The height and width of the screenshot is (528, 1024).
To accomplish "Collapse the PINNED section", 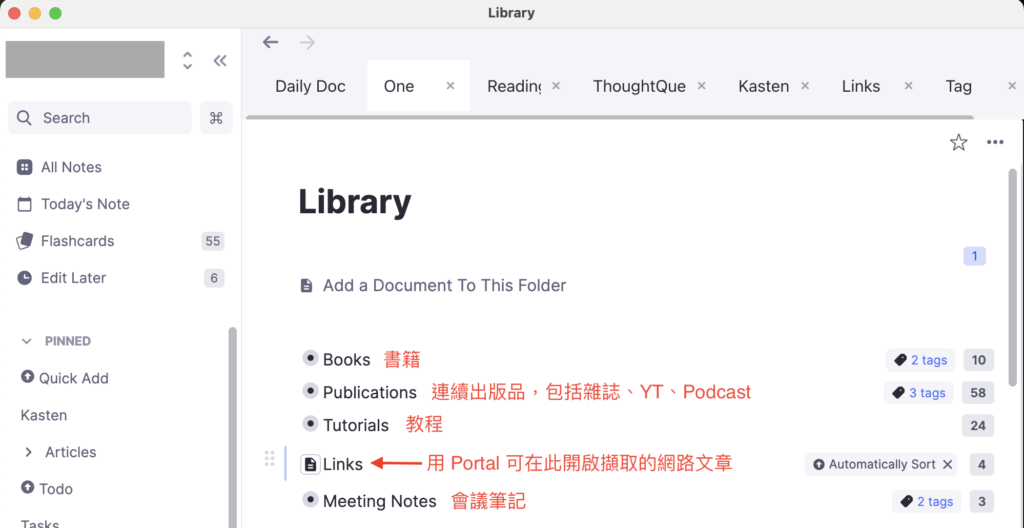I will tap(27, 341).
